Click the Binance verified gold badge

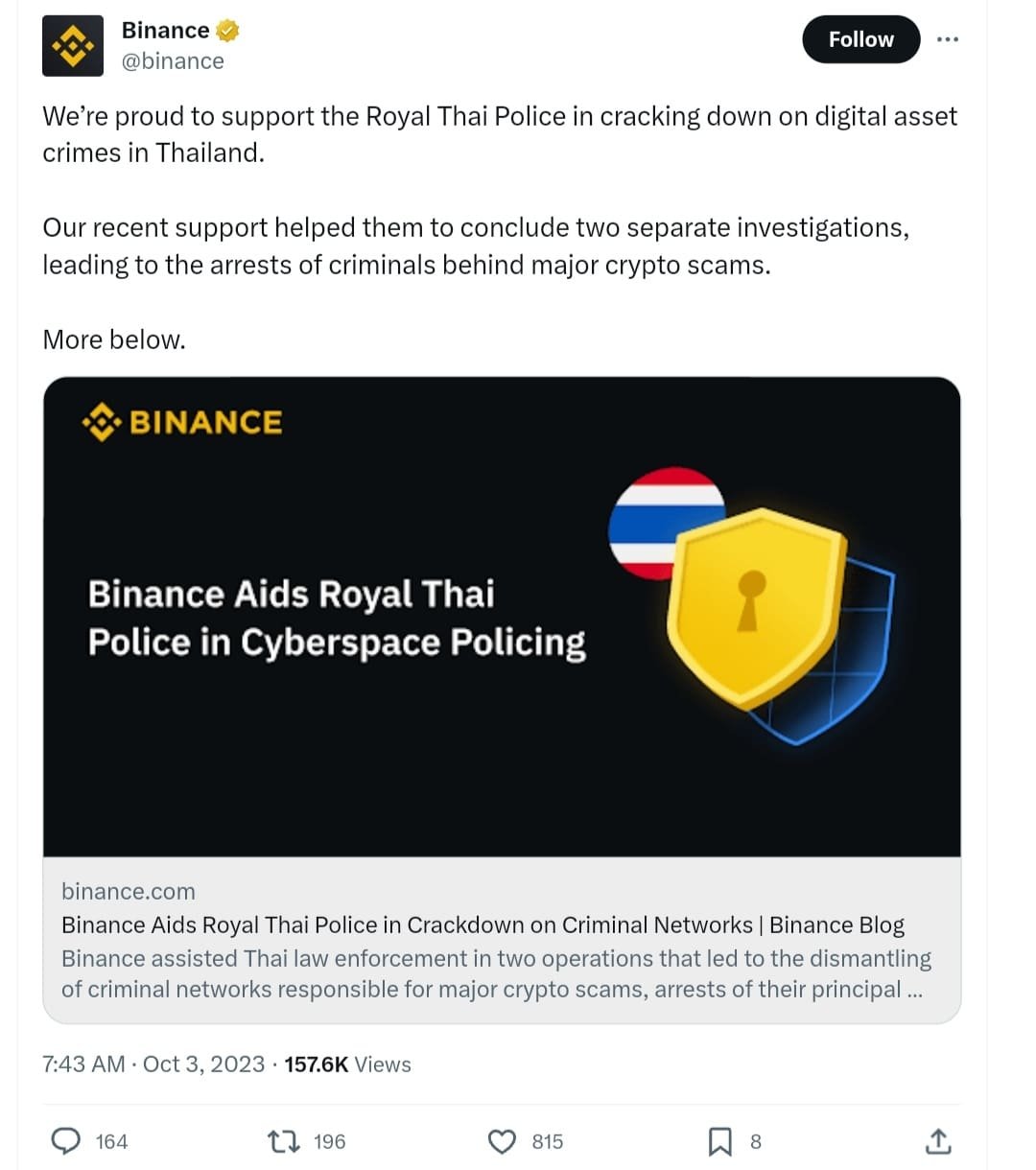[224, 30]
